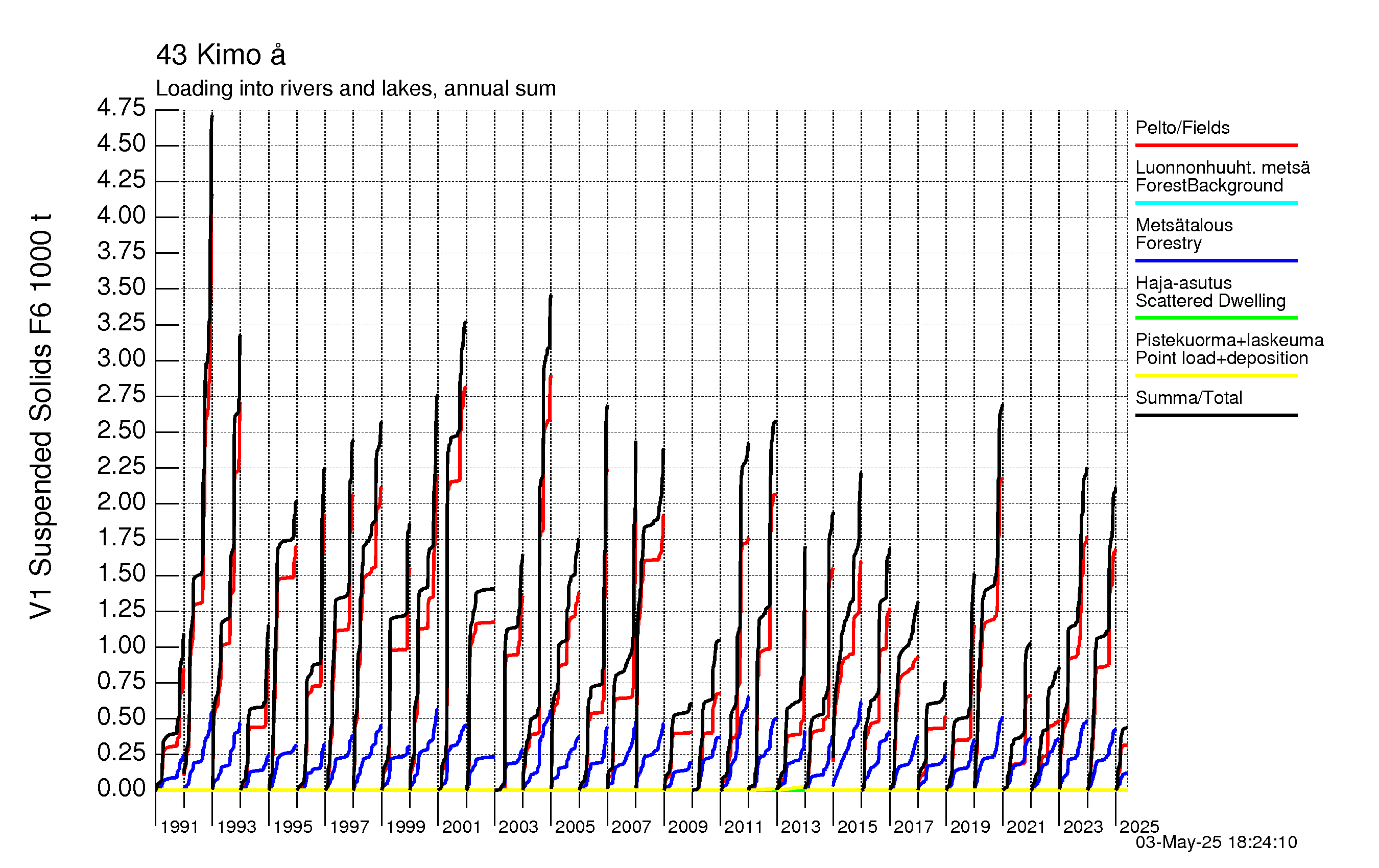This screenshot has height=868, width=1379.
Task: Click the y-axis value 3.00
Action: click(x=122, y=359)
